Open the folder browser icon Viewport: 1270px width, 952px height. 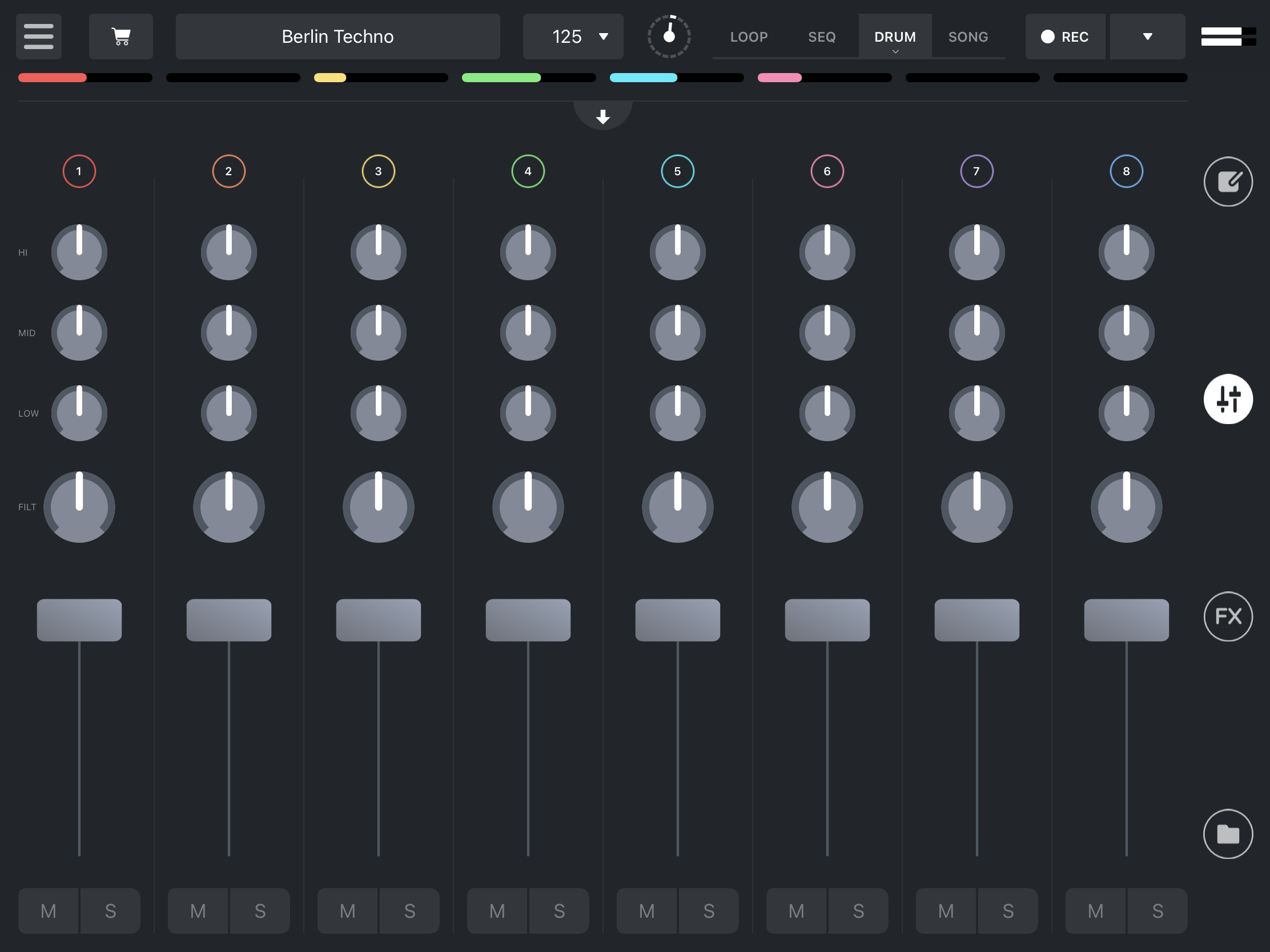[x=1228, y=833]
